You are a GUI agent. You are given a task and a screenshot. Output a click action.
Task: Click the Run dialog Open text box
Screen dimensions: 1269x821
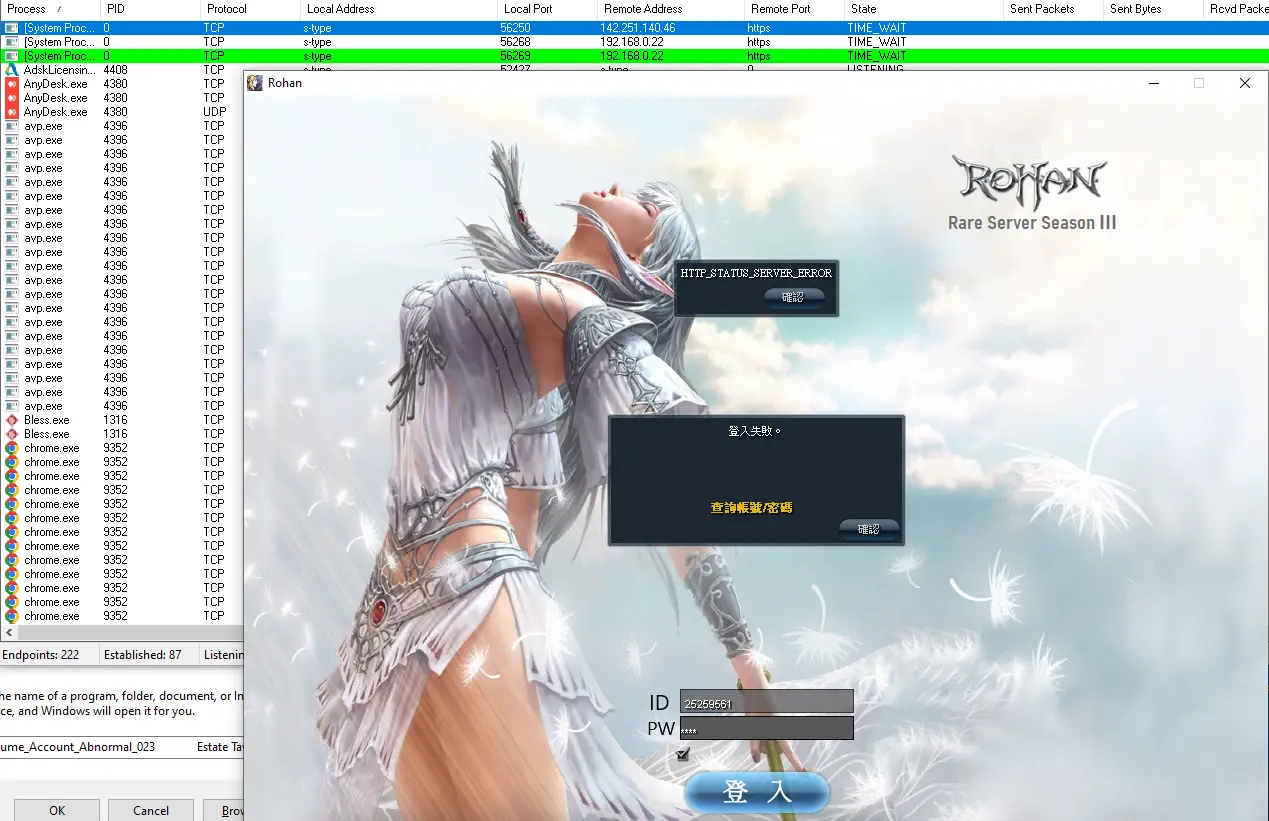pyautogui.click(x=121, y=747)
